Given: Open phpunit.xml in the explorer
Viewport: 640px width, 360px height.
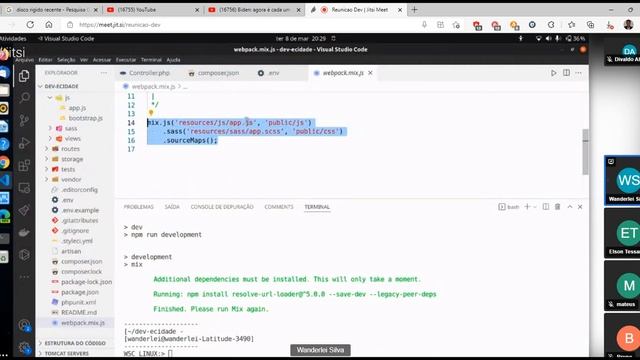Looking at the screenshot, I should click(78, 302).
